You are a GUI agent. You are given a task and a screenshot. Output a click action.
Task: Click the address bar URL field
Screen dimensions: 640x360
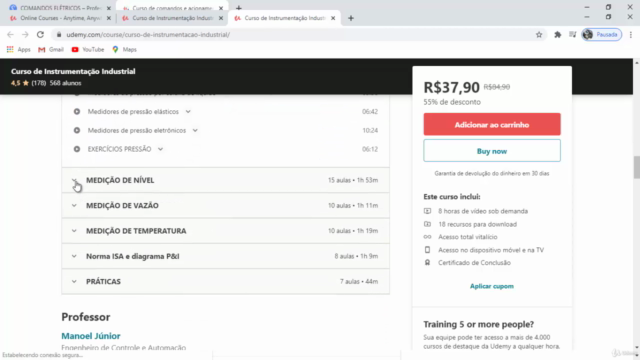pos(298,35)
